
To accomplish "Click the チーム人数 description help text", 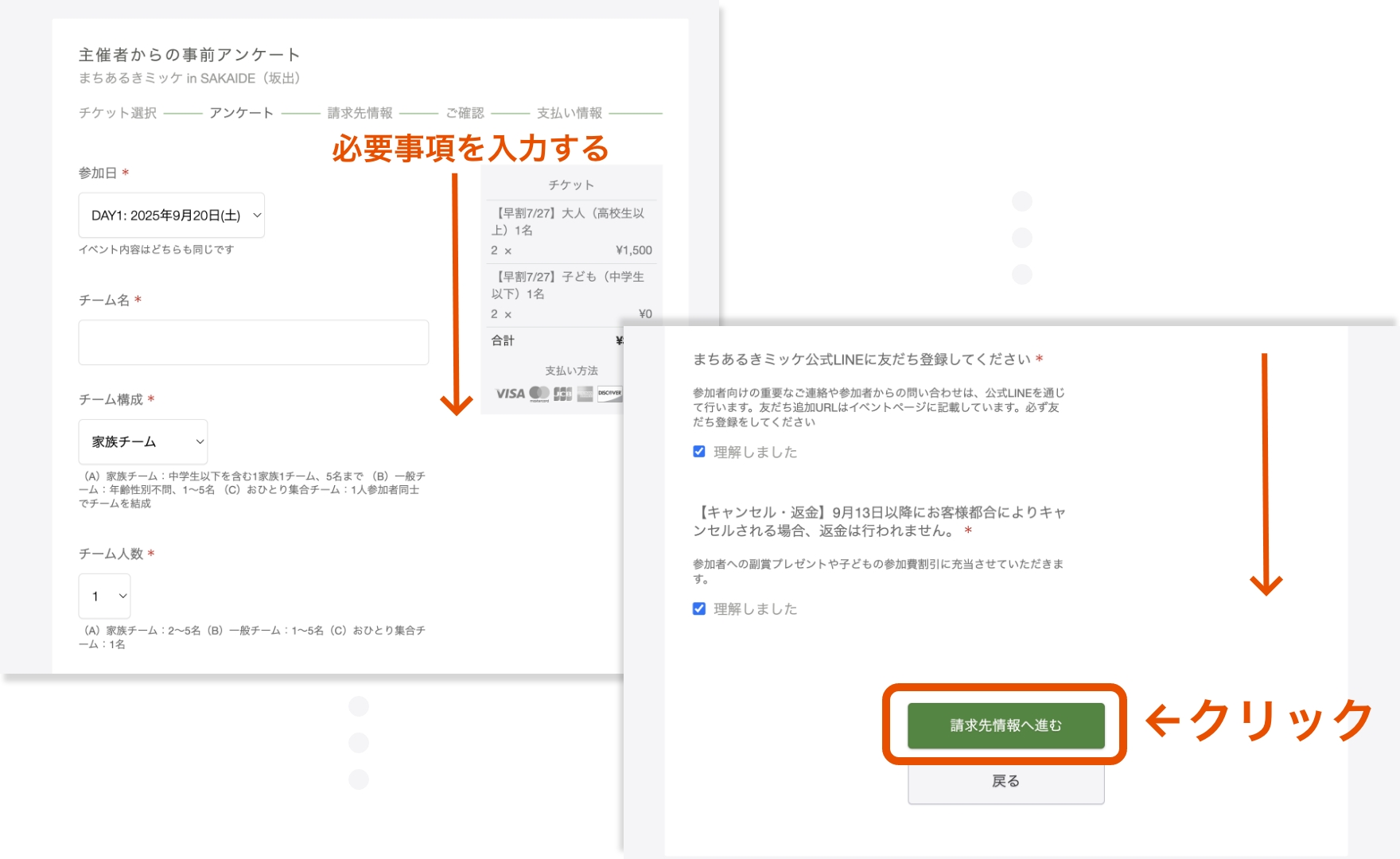I will click(252, 637).
